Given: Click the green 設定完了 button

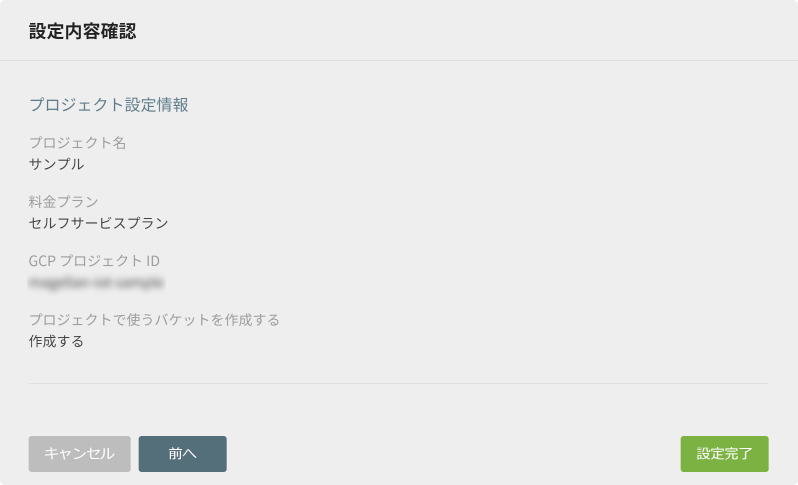Looking at the screenshot, I should tap(724, 453).
